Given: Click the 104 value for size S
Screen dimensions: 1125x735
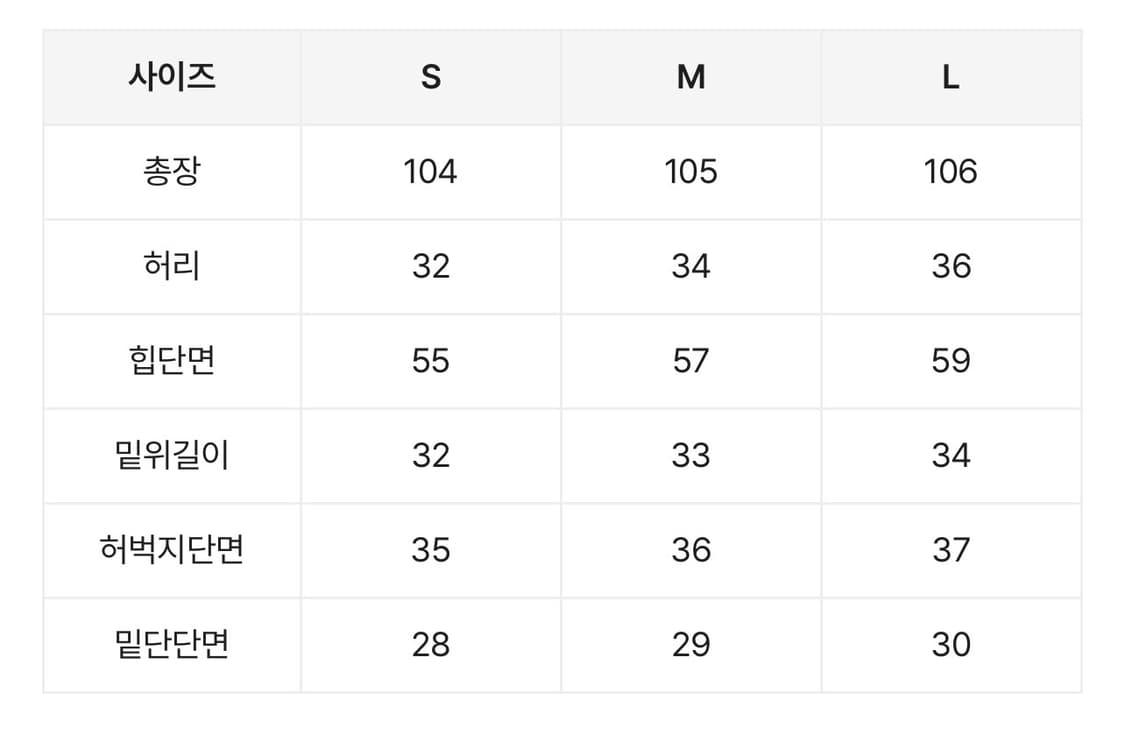Looking at the screenshot, I should (431, 171).
